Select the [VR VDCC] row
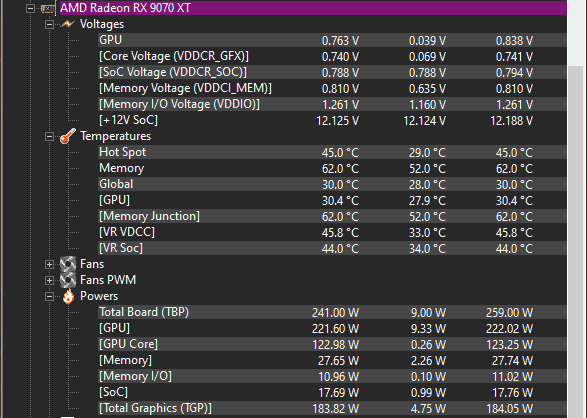Screen dimensions: 587x418 [x=332, y=232]
